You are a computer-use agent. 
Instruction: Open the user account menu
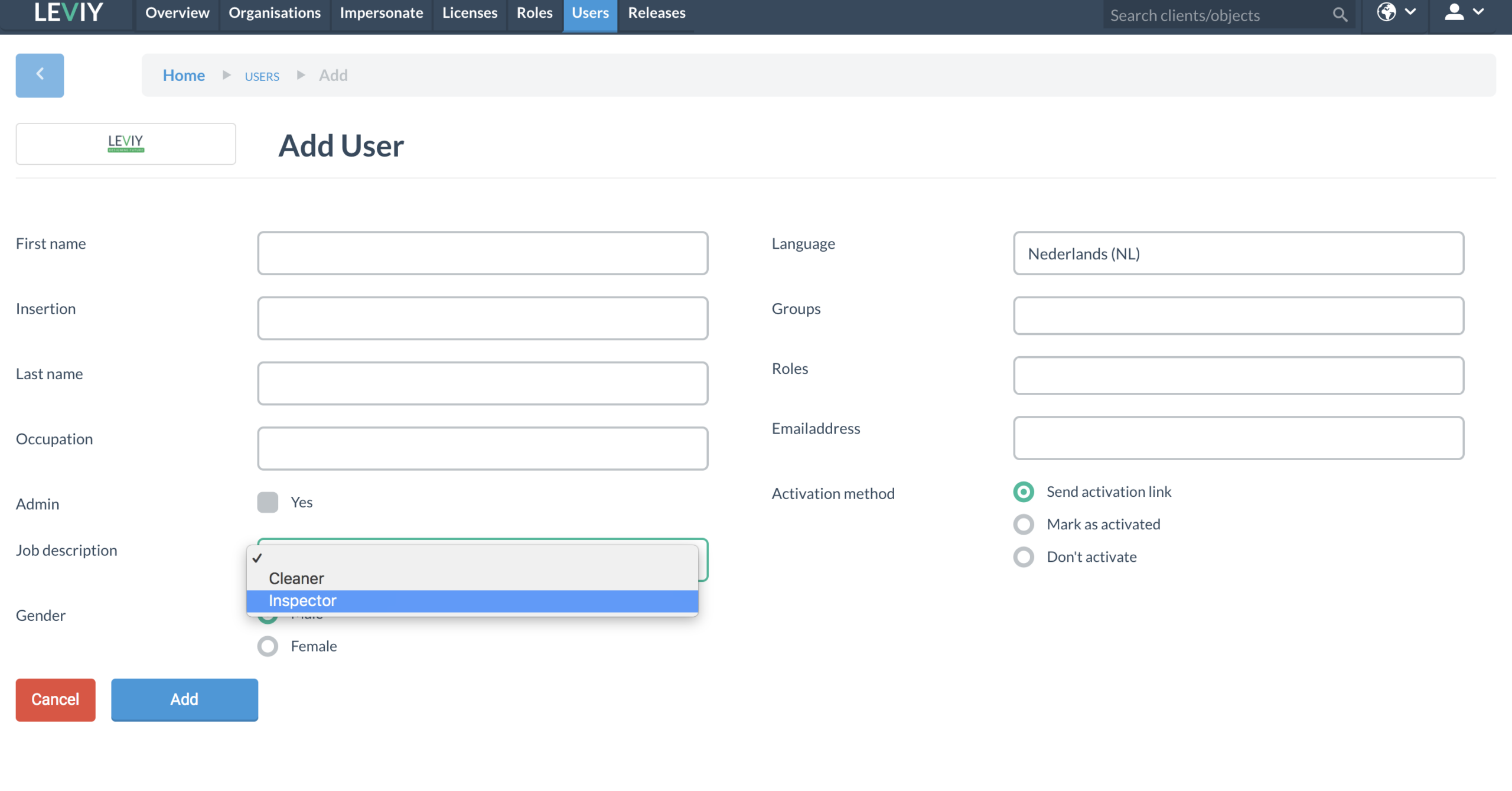1464,12
